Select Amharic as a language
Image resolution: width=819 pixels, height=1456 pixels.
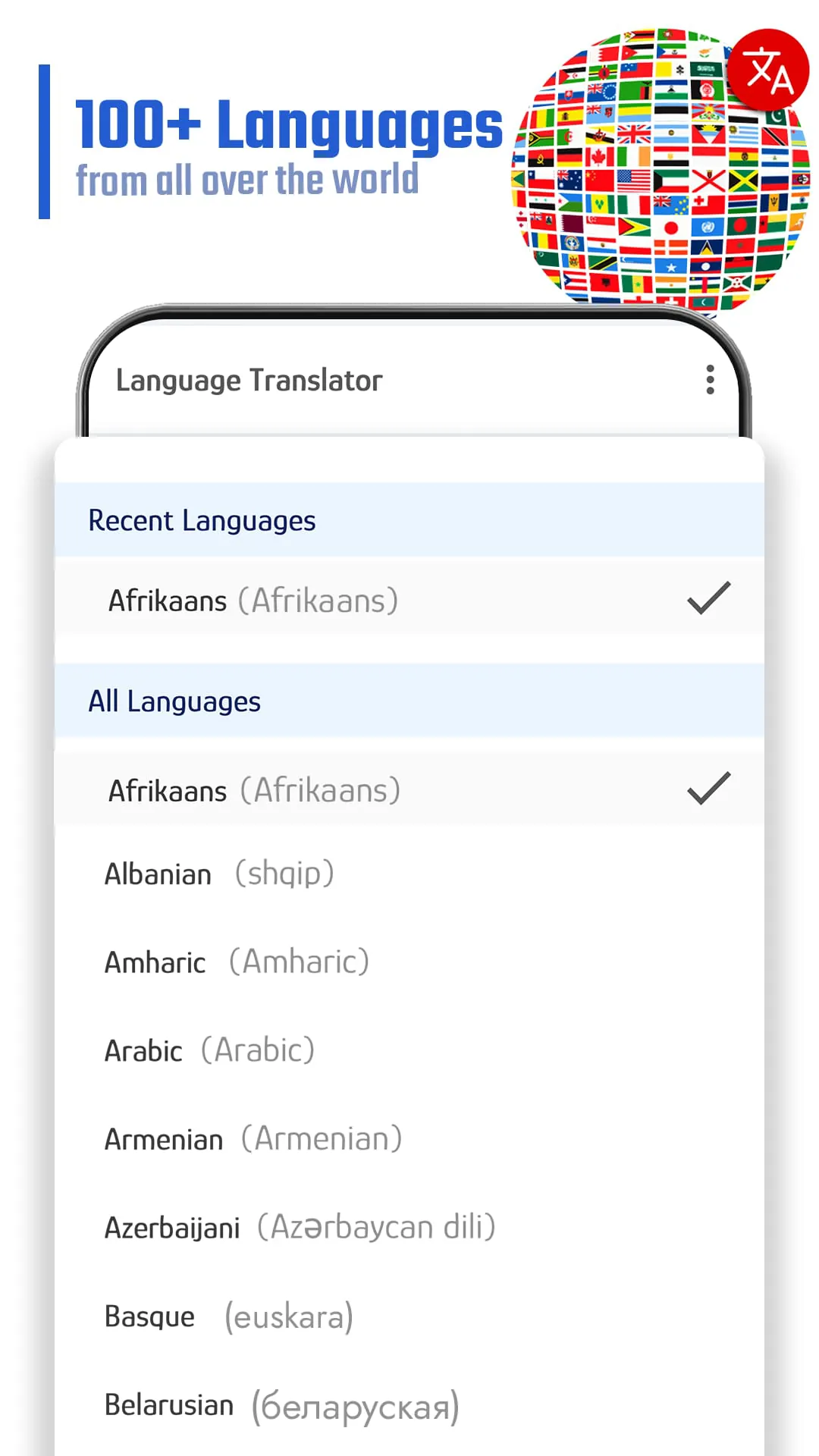pyautogui.click(x=235, y=961)
